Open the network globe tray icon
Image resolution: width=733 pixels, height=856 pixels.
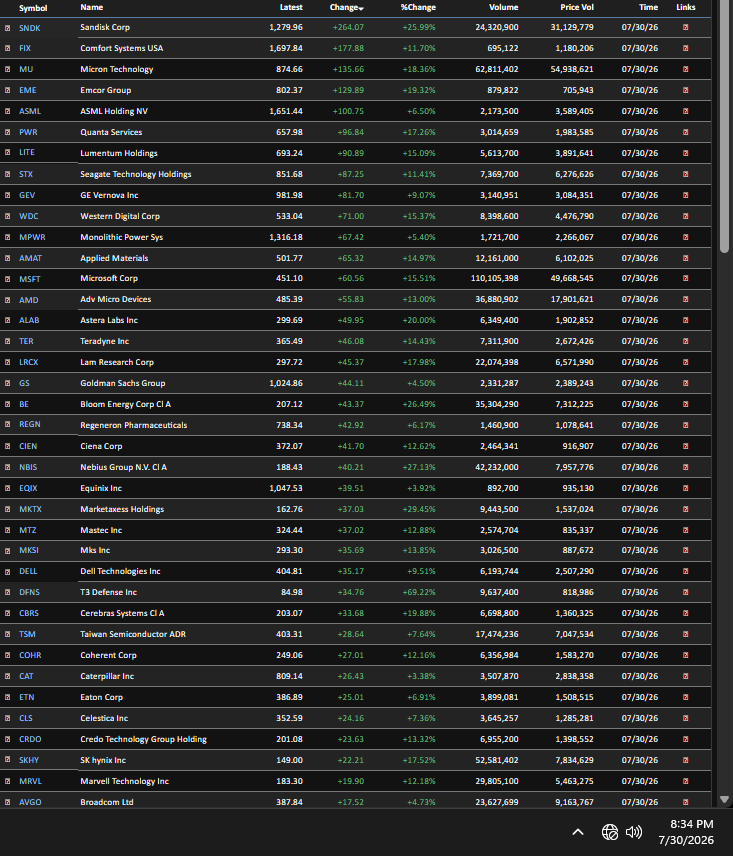(610, 832)
